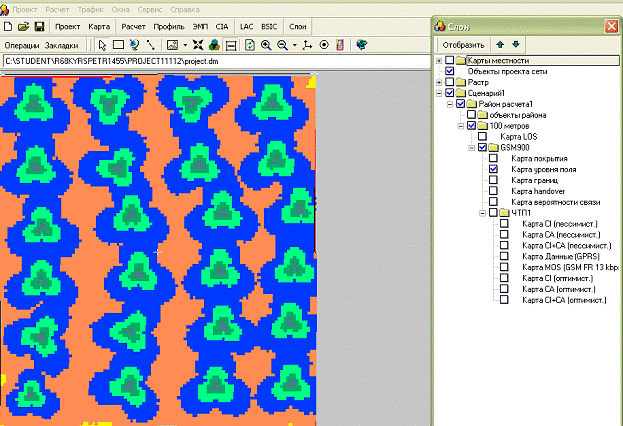This screenshot has width=623, height=426.
Task: Collapse the GSM900 tree node
Action: 470,148
